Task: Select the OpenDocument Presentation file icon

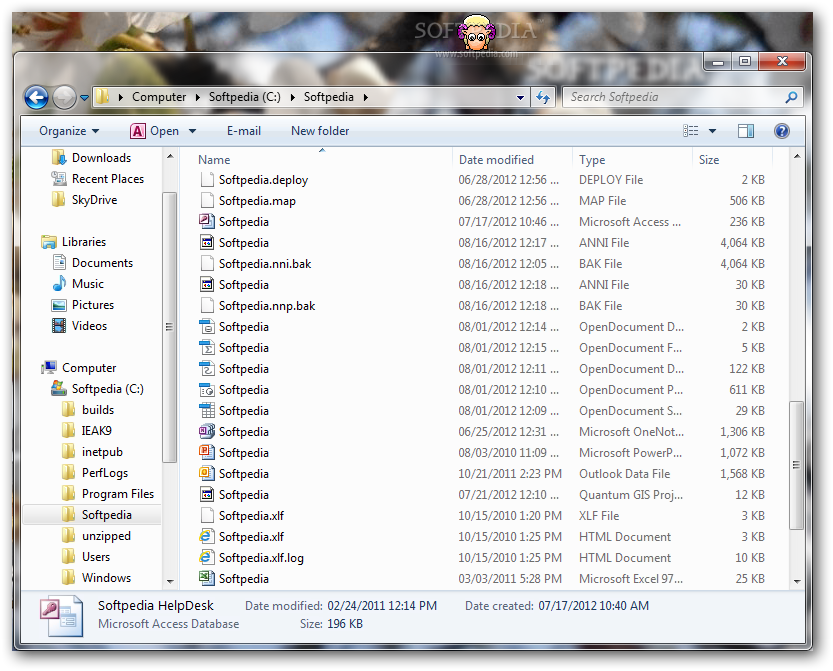Action: coord(207,389)
